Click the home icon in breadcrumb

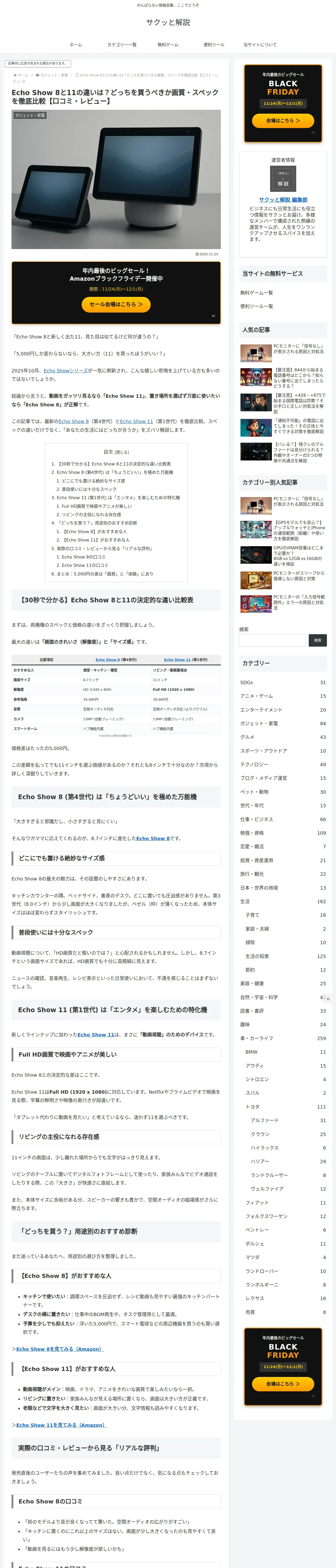tap(15, 76)
